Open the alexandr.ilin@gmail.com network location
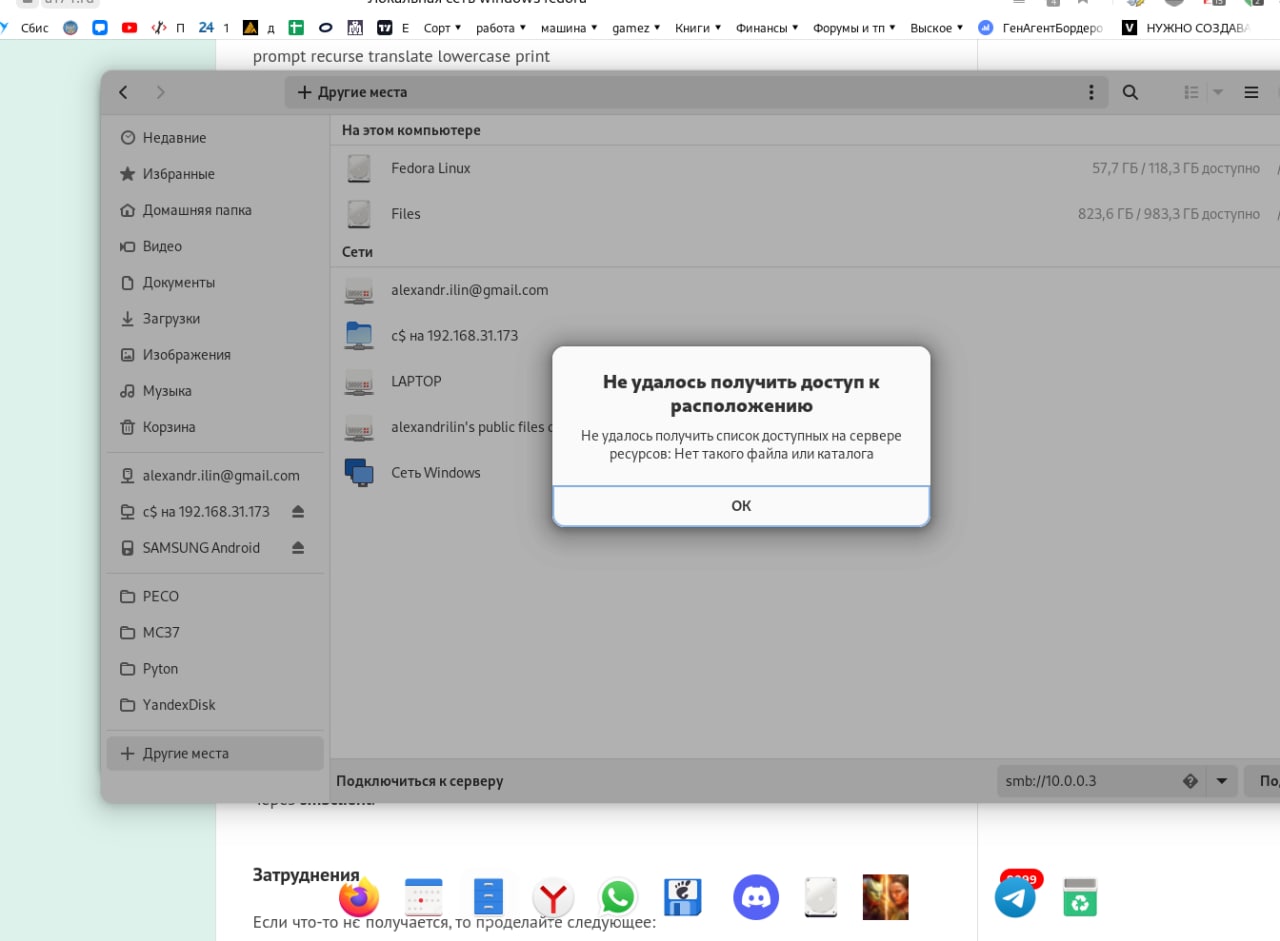This screenshot has width=1280, height=941. tap(805, 290)
